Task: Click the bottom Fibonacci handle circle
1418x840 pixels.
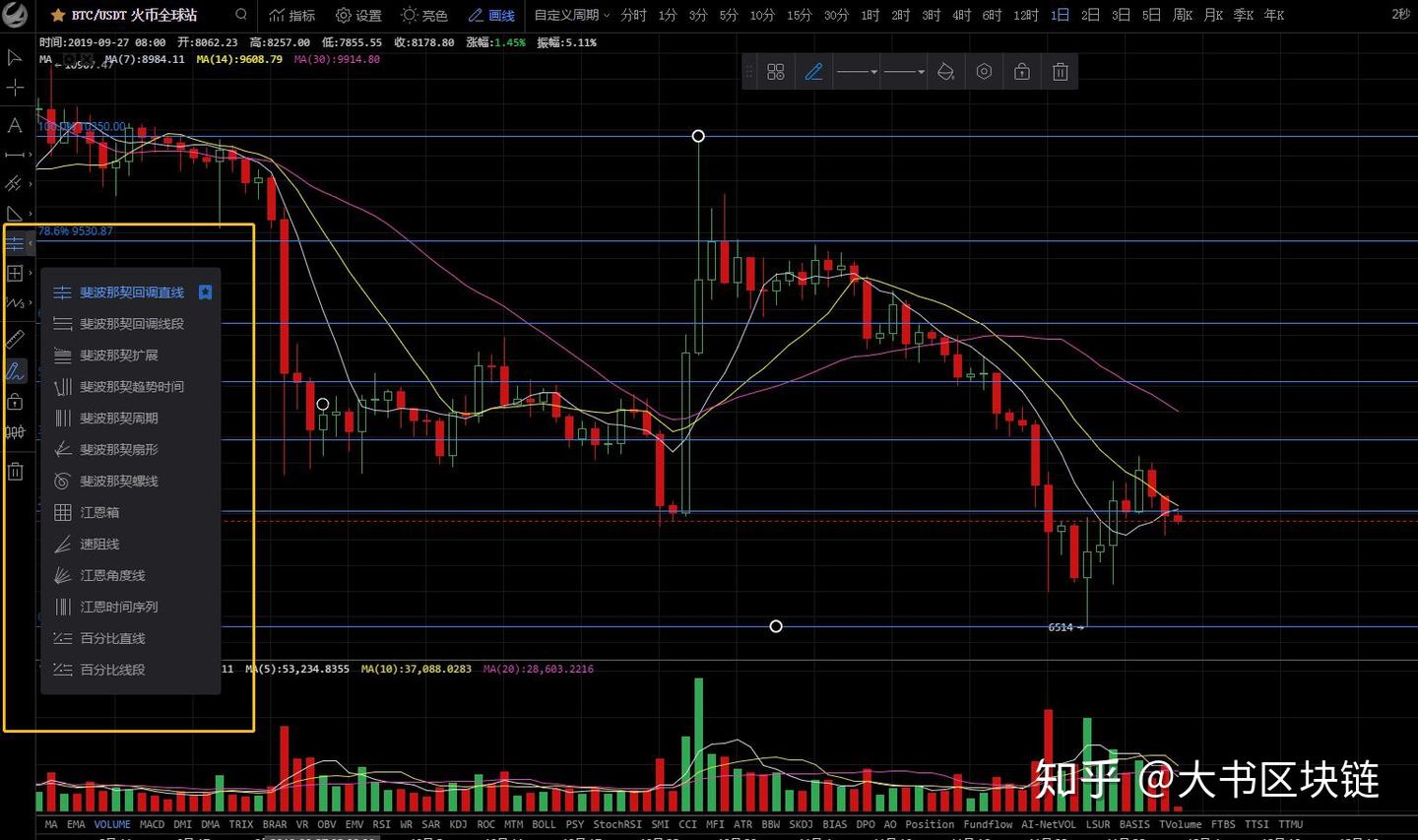Action: coord(776,626)
